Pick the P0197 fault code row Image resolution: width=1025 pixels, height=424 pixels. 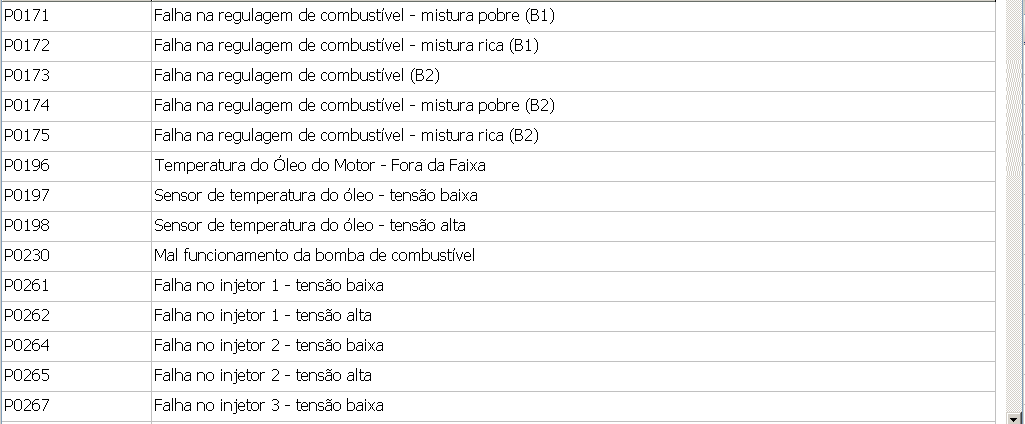27,196
